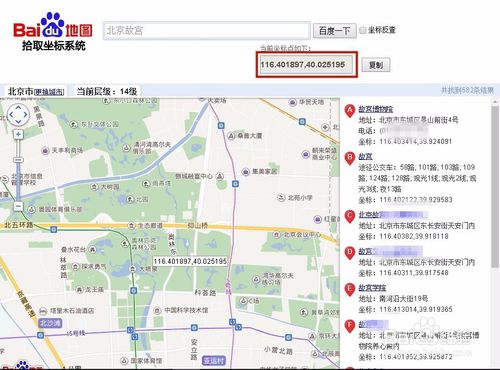Click the 塔里木石油酒店 hotel icon

(x=43, y=311)
